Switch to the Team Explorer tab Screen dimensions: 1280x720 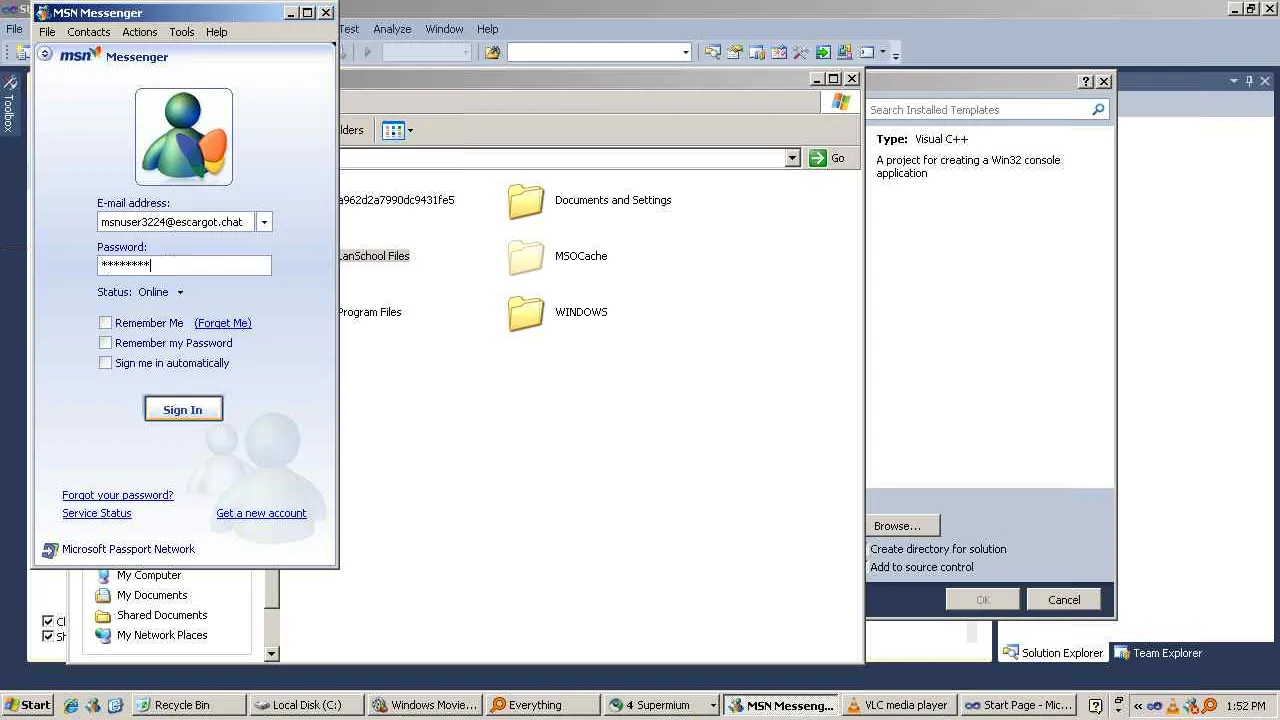[1158, 653]
